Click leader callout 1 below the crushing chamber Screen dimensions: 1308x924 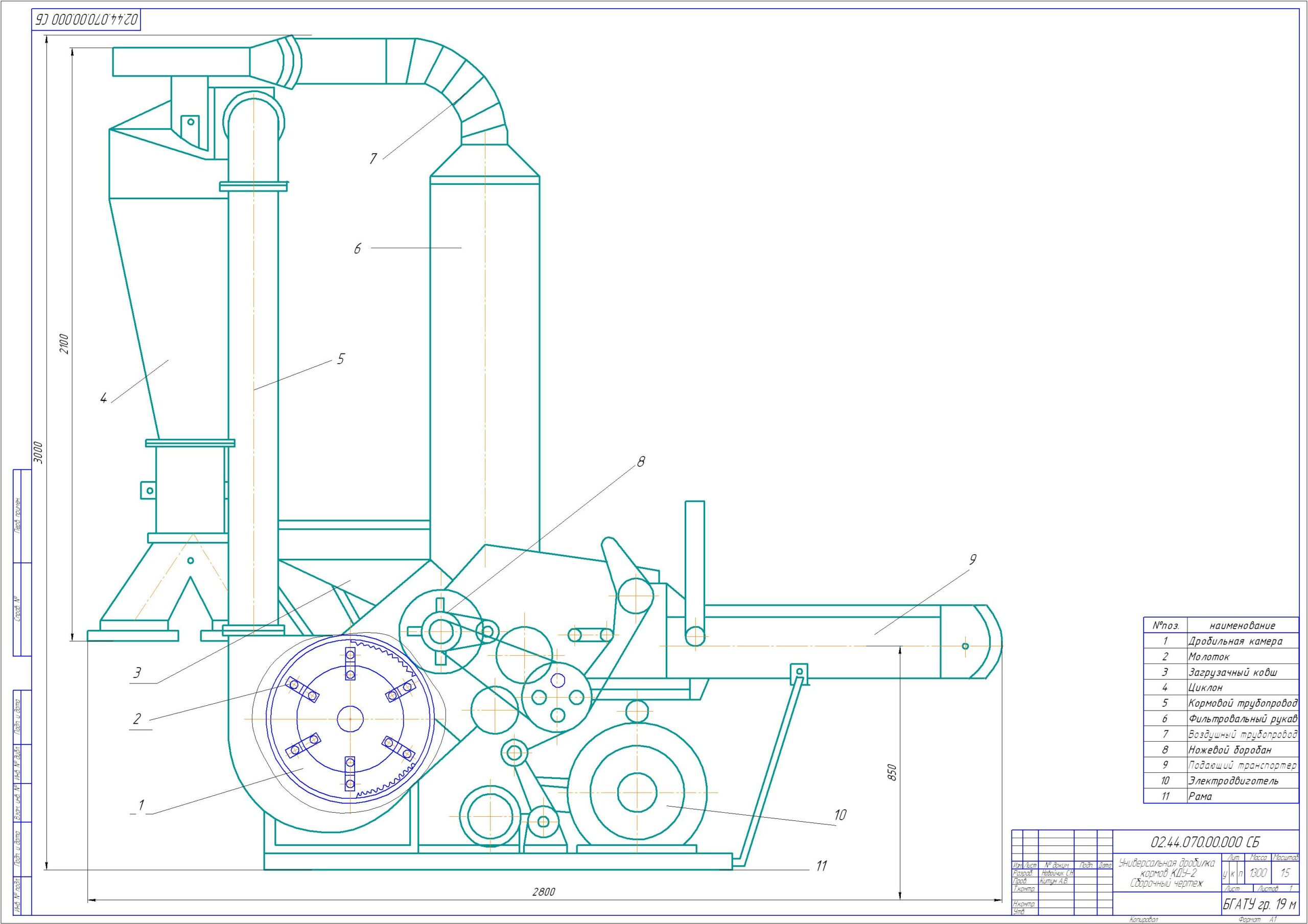tap(141, 805)
